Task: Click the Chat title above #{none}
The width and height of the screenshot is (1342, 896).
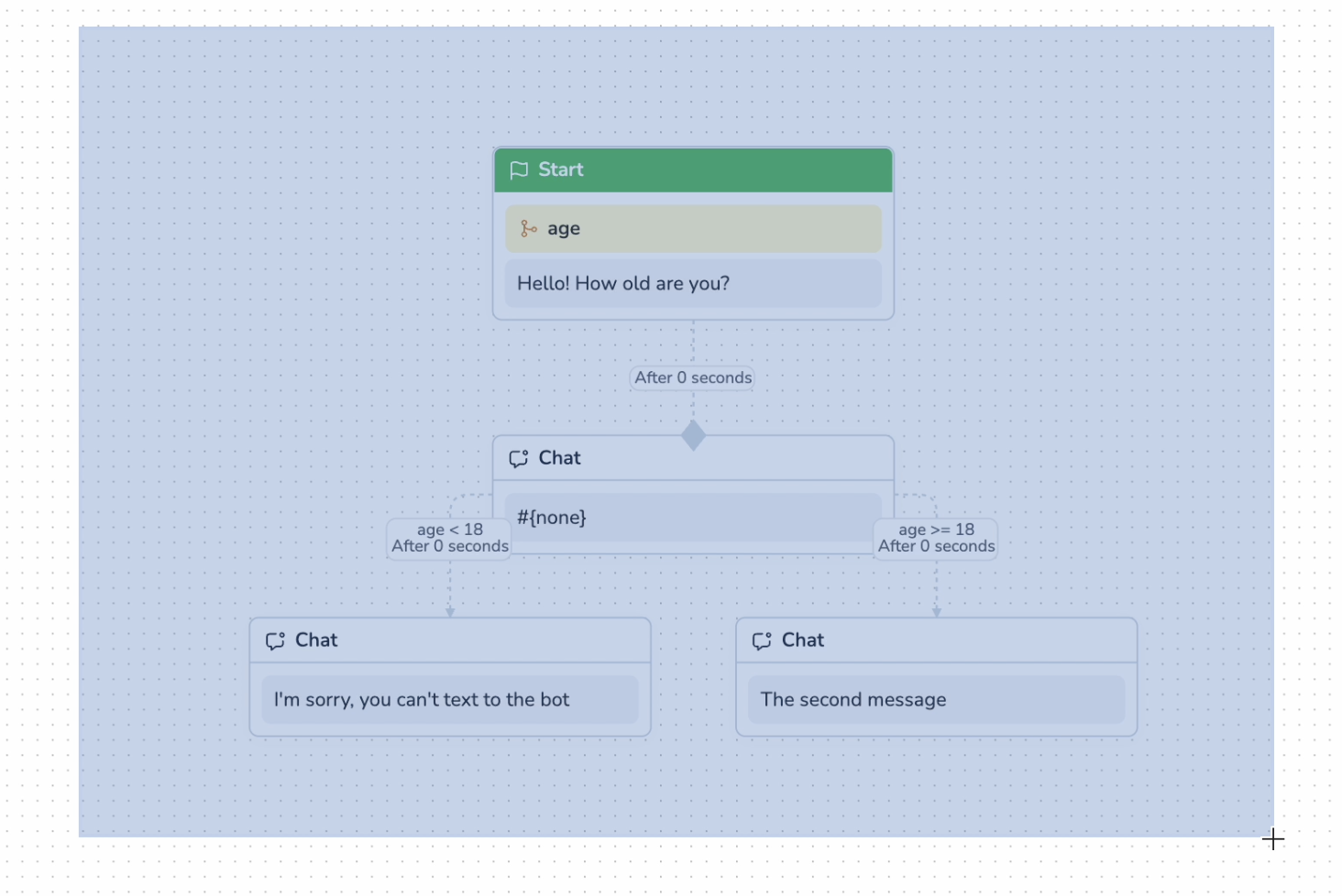Action: (559, 458)
